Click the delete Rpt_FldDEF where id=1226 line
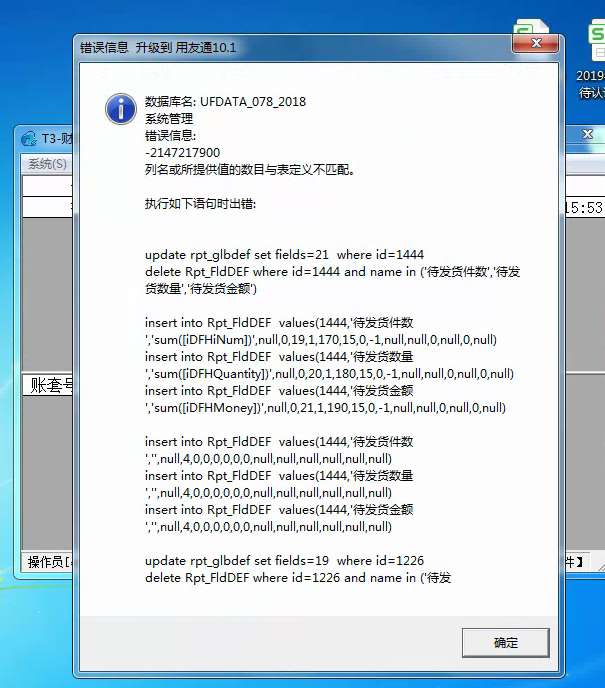Image resolution: width=605 pixels, height=688 pixels. point(298,578)
